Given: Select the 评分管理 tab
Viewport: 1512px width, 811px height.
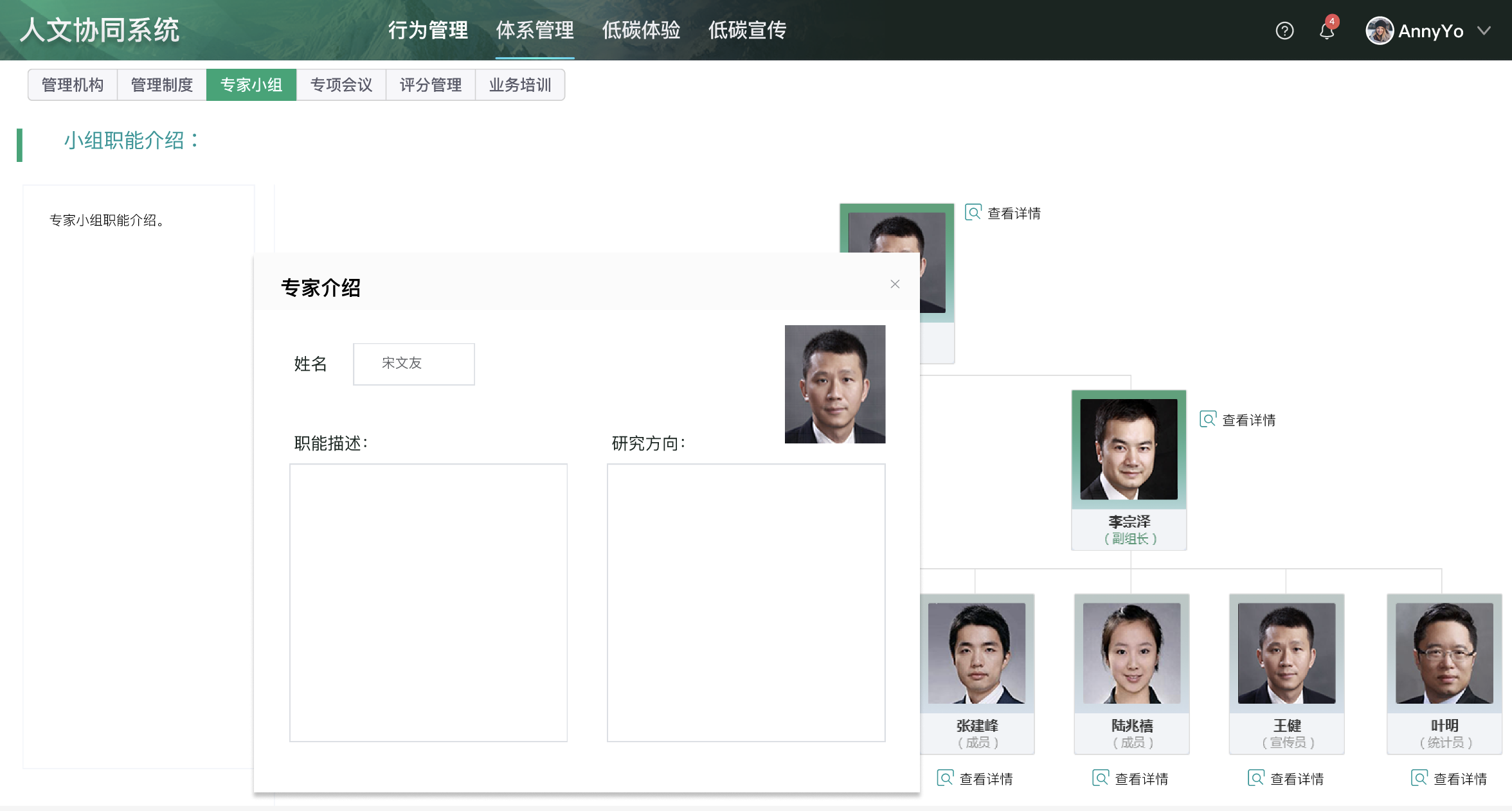Looking at the screenshot, I should 430,85.
